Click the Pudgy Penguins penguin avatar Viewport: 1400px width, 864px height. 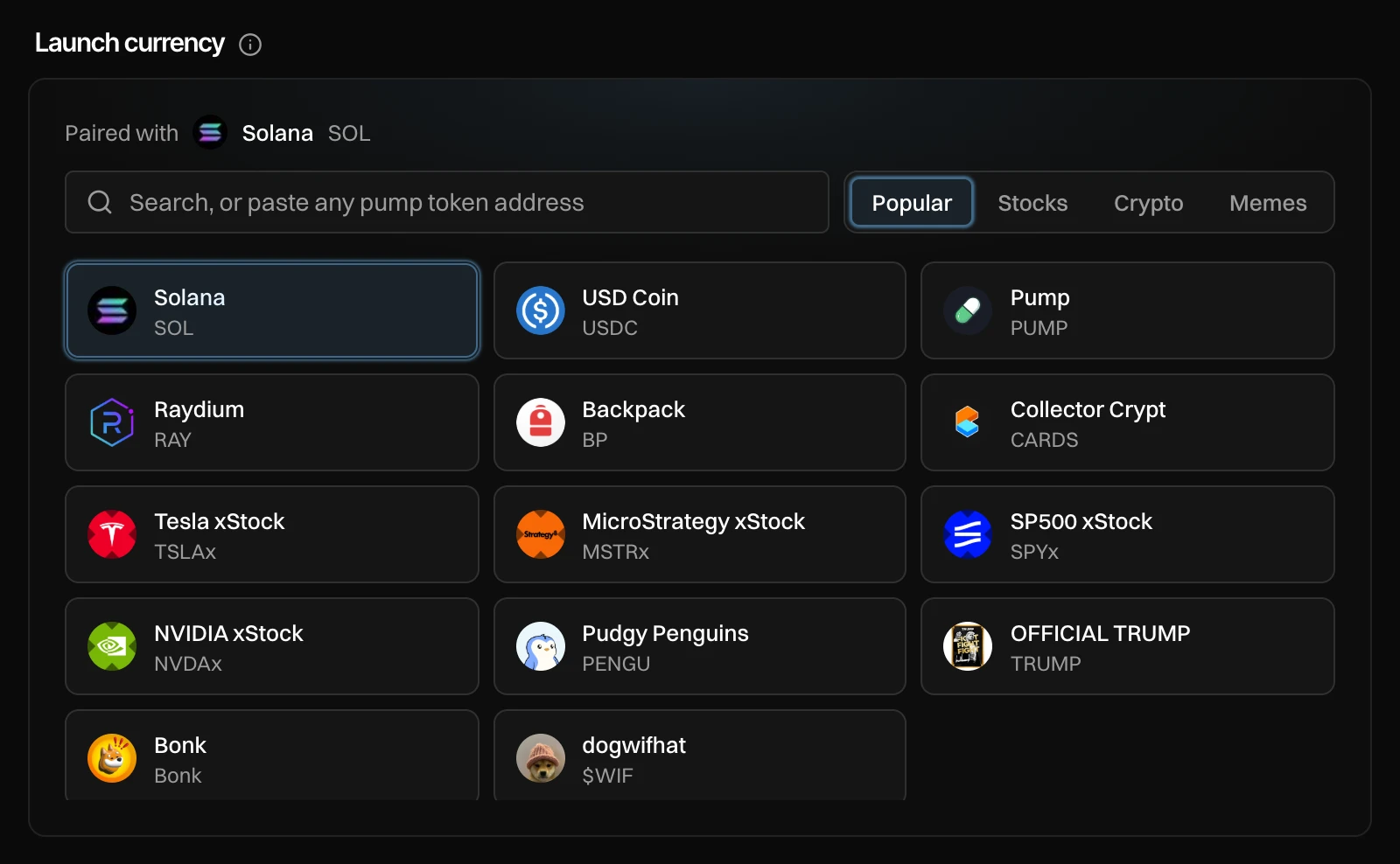pos(541,646)
